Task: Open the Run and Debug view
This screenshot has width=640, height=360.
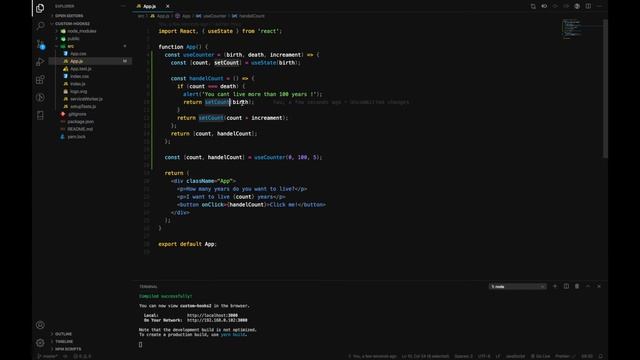Action: pos(40,62)
